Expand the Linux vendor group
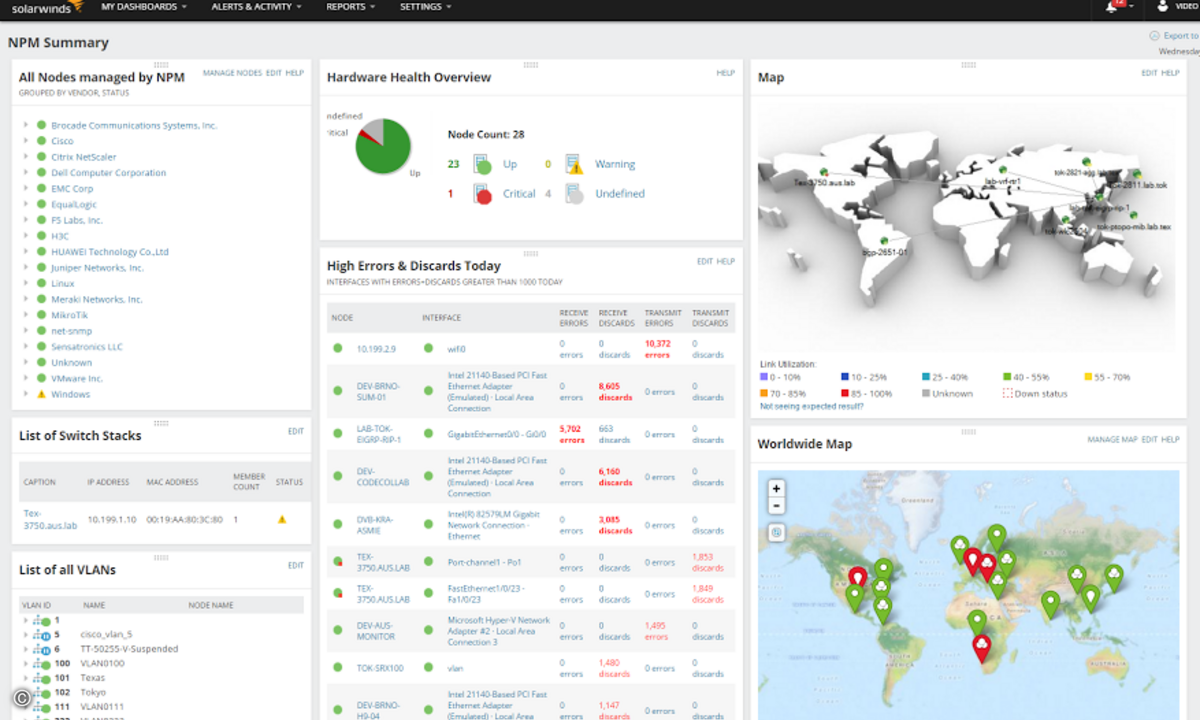Image resolution: width=1200 pixels, height=720 pixels. pos(25,284)
